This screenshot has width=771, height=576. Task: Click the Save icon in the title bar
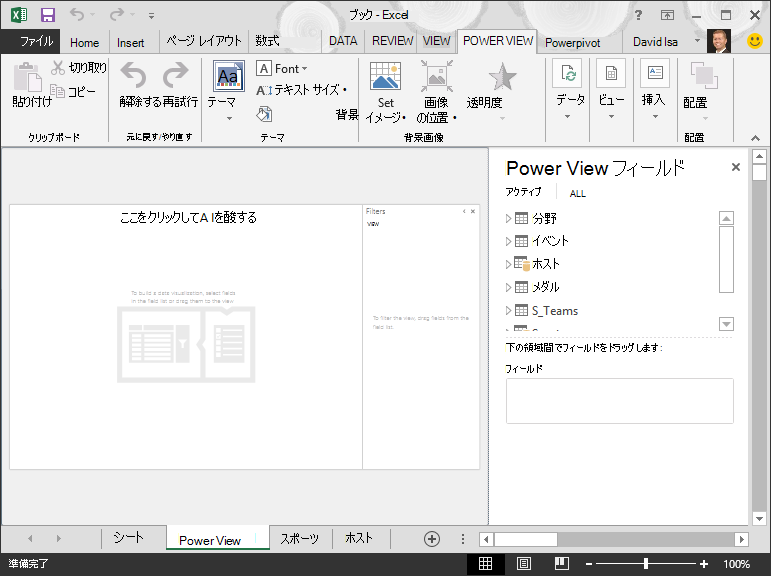coord(48,15)
